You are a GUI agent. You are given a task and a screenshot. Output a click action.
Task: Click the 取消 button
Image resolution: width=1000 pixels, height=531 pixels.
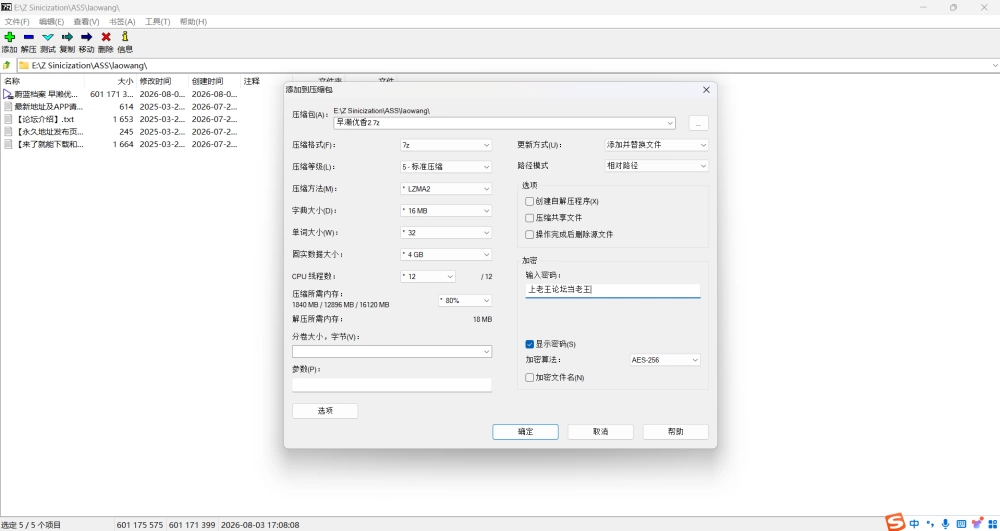click(x=600, y=432)
